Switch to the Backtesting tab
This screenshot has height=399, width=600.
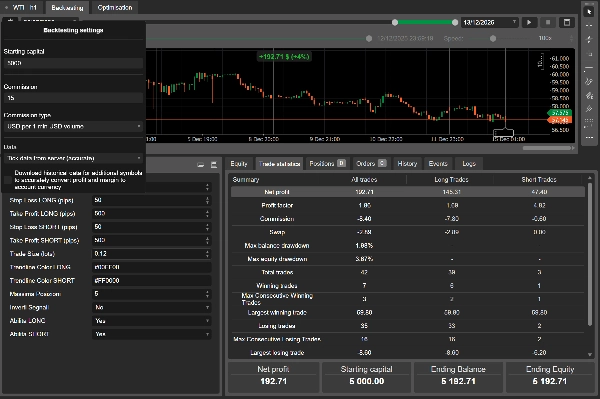[67, 8]
